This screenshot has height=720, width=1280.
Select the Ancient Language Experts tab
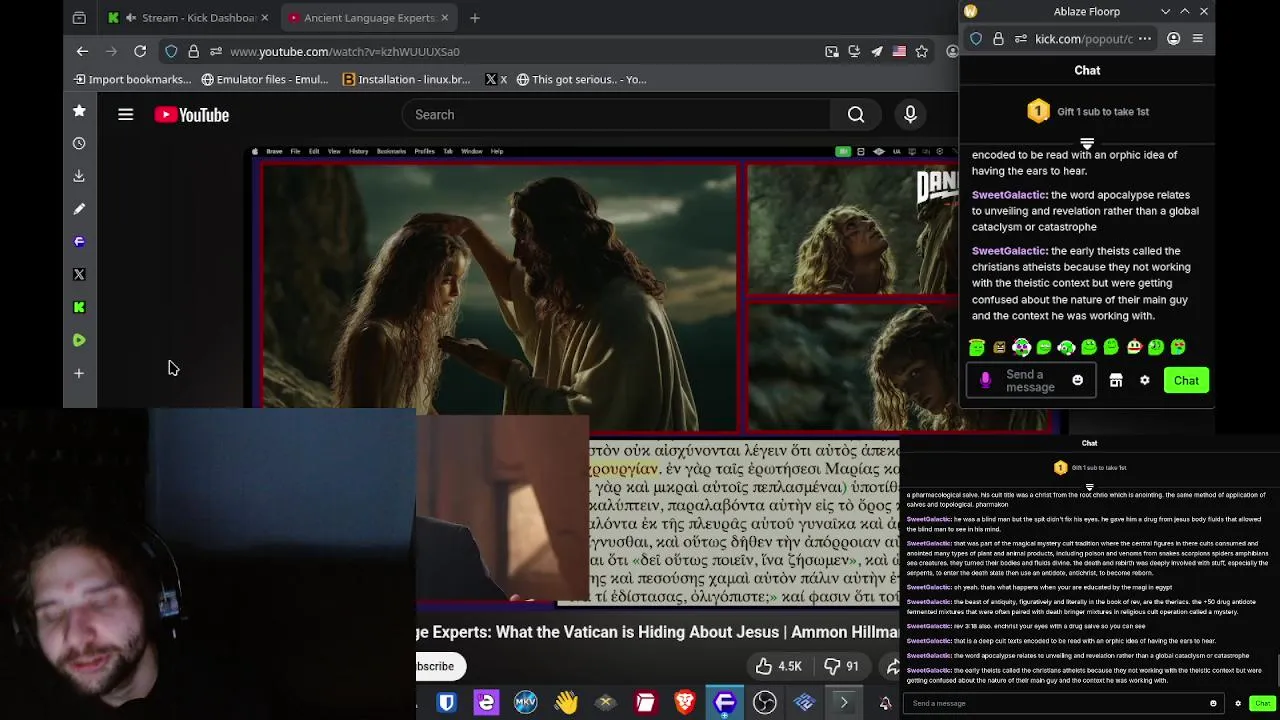click(x=368, y=17)
